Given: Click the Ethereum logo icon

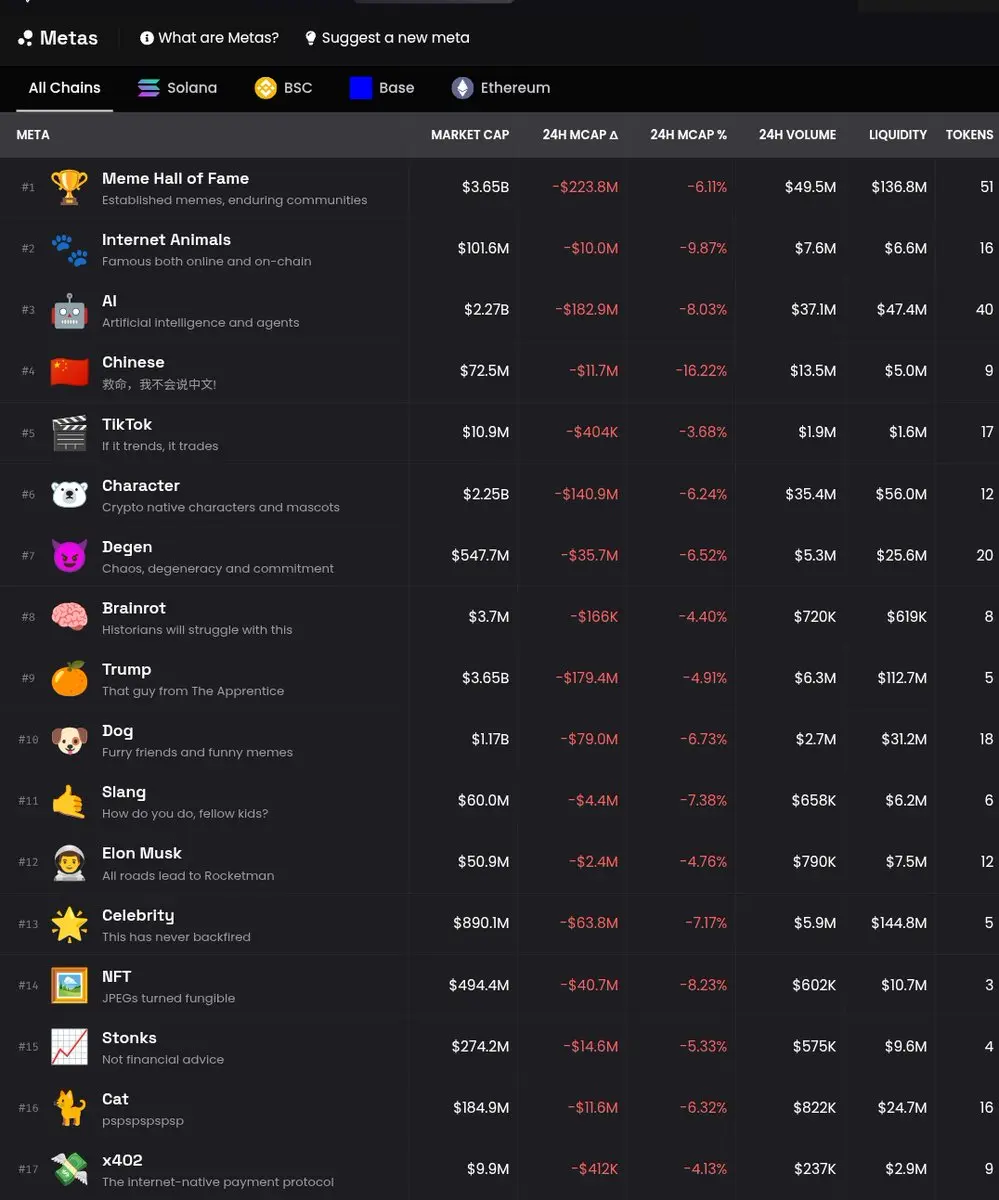Looking at the screenshot, I should pos(462,88).
